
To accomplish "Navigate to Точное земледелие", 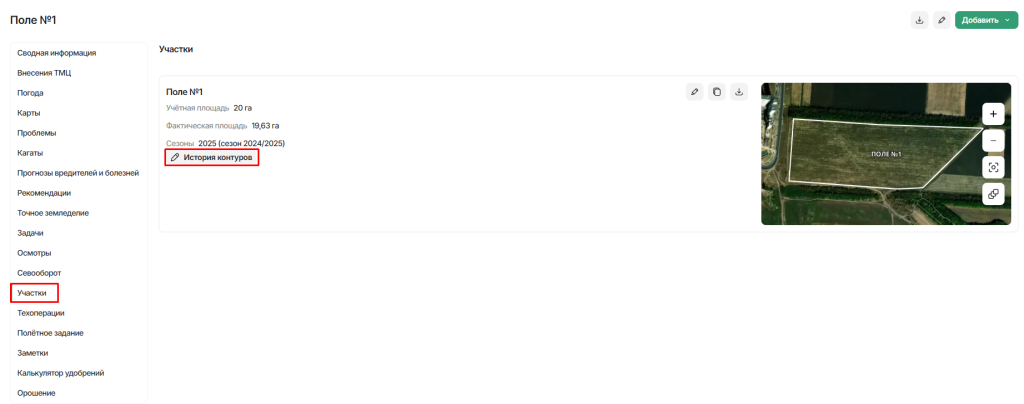I will coord(53,213).
